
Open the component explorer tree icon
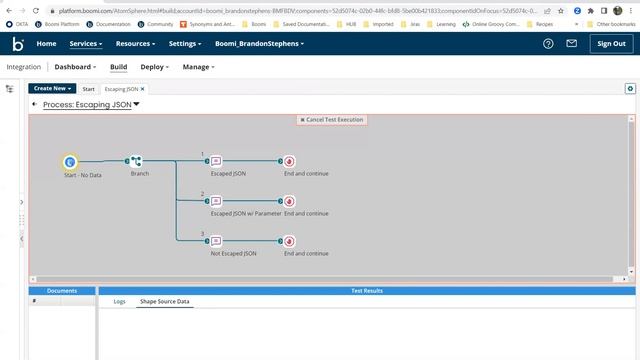9,89
